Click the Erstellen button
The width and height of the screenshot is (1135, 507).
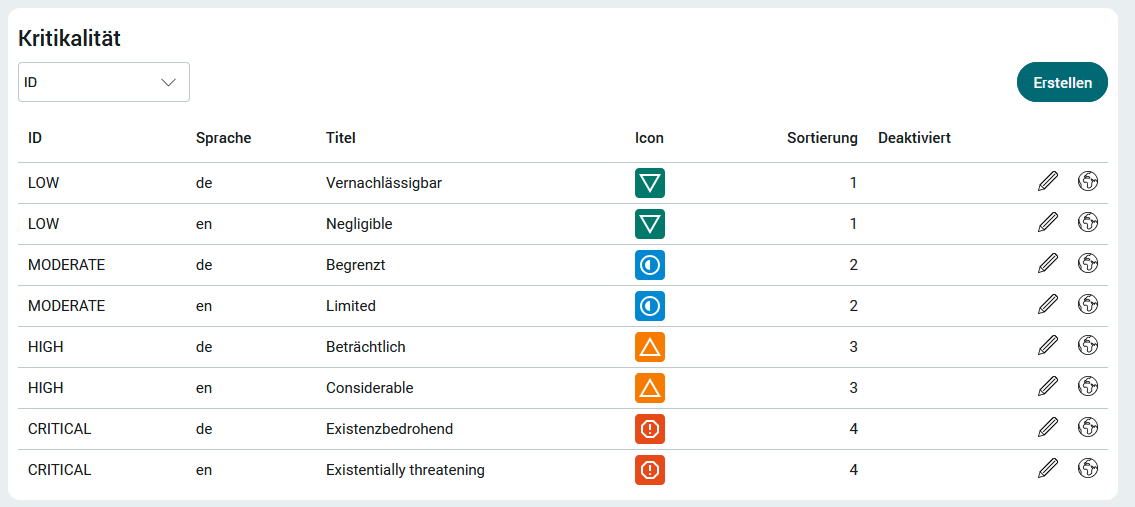(x=1063, y=83)
